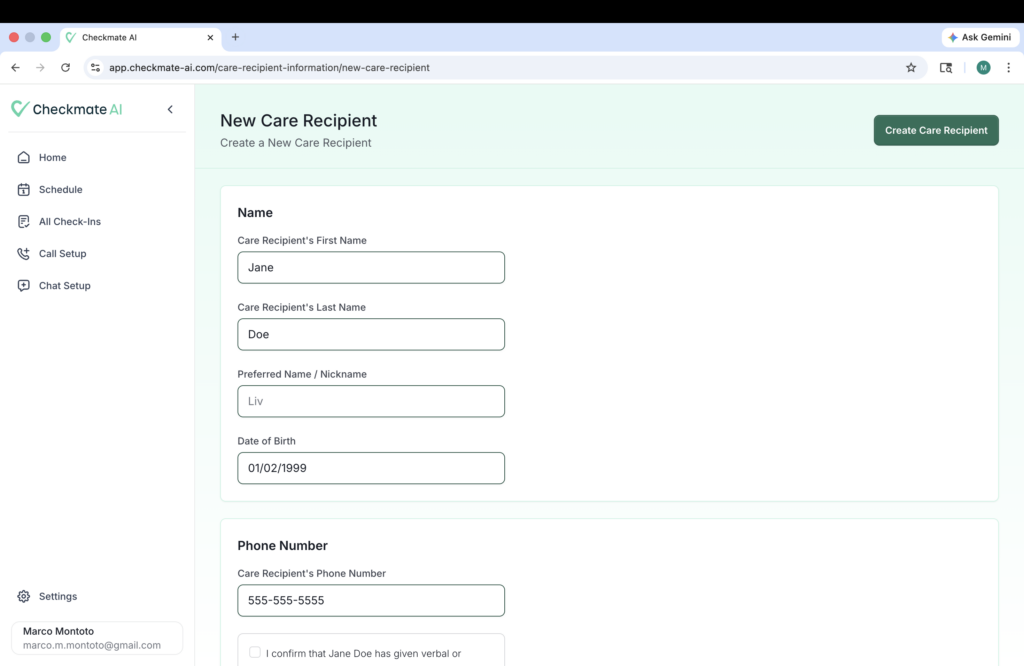Open a new browser tab
The height and width of the screenshot is (666, 1024).
[x=236, y=37]
